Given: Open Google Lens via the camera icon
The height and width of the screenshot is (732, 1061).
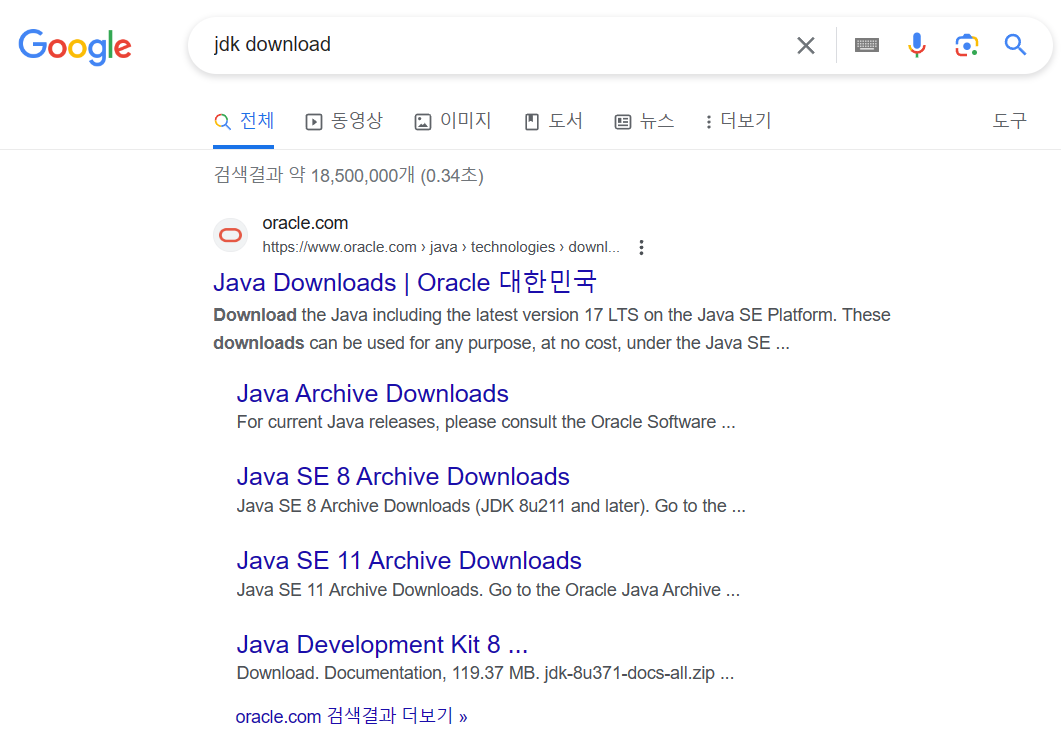Looking at the screenshot, I should pyautogui.click(x=966, y=45).
